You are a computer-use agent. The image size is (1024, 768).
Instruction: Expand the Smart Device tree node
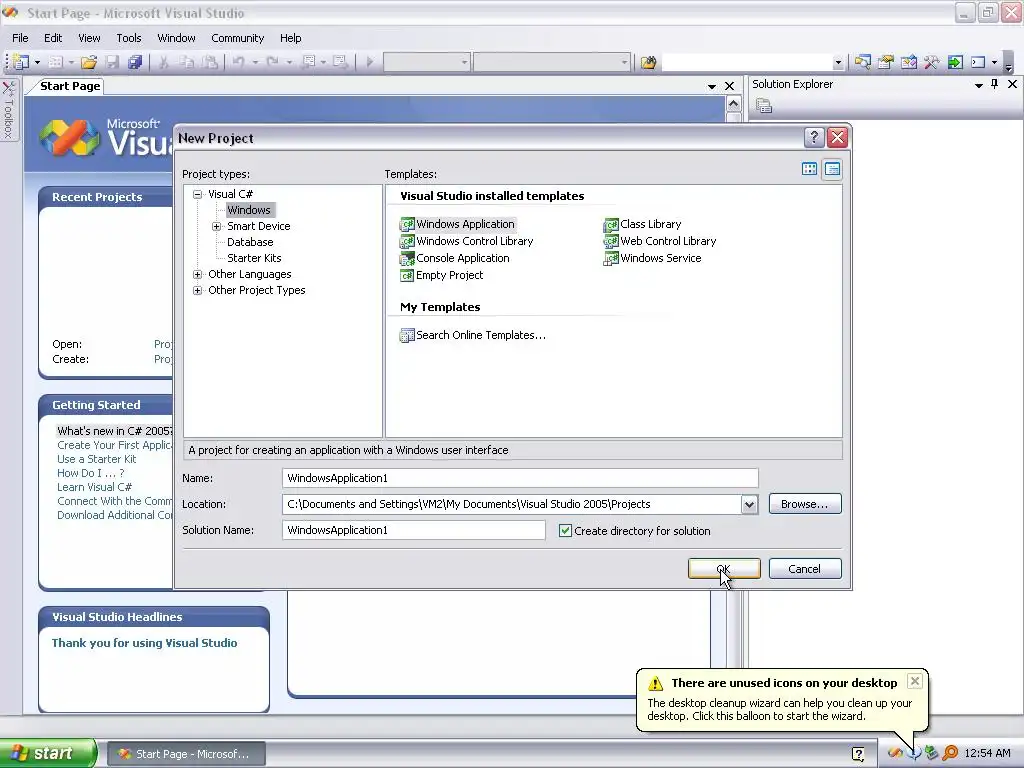tap(216, 226)
